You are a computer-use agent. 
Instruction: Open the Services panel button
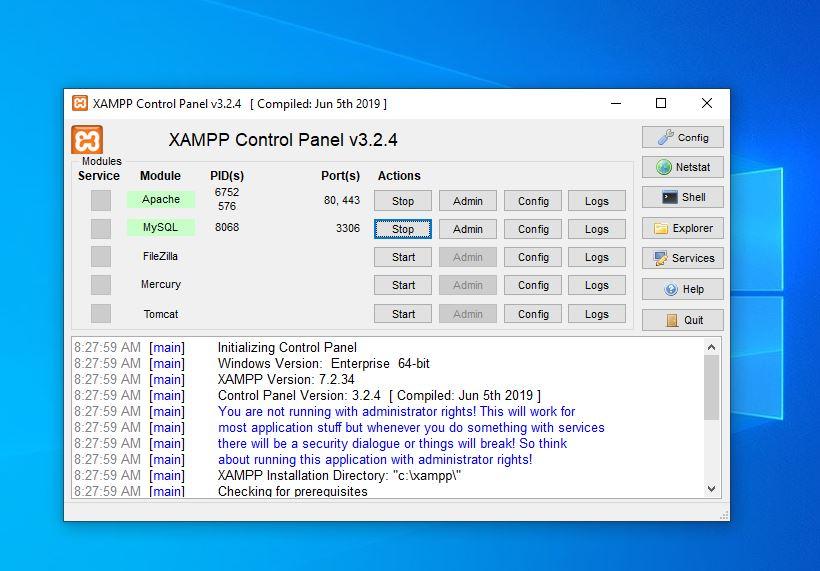coord(682,258)
